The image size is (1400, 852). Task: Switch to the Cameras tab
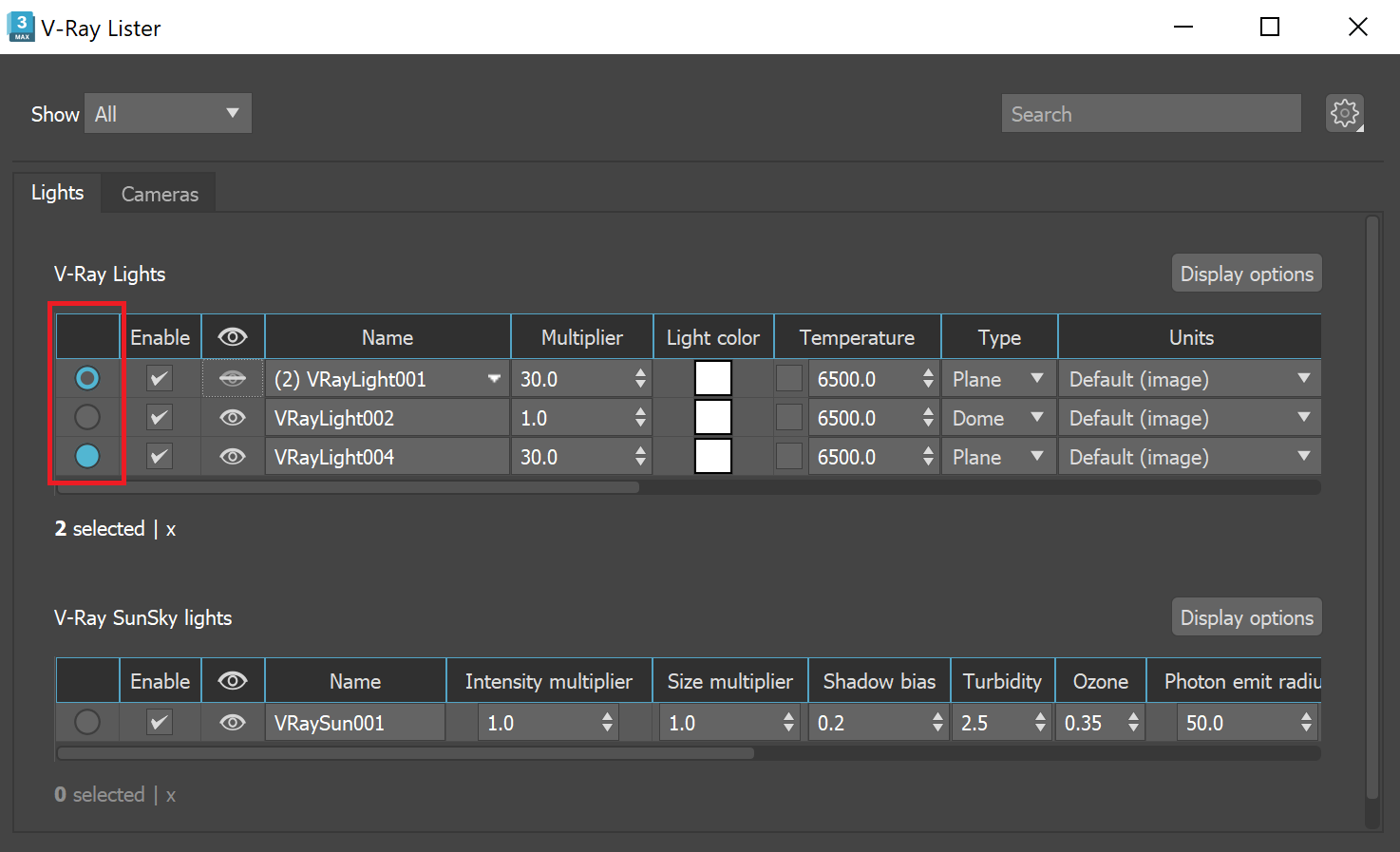160,194
